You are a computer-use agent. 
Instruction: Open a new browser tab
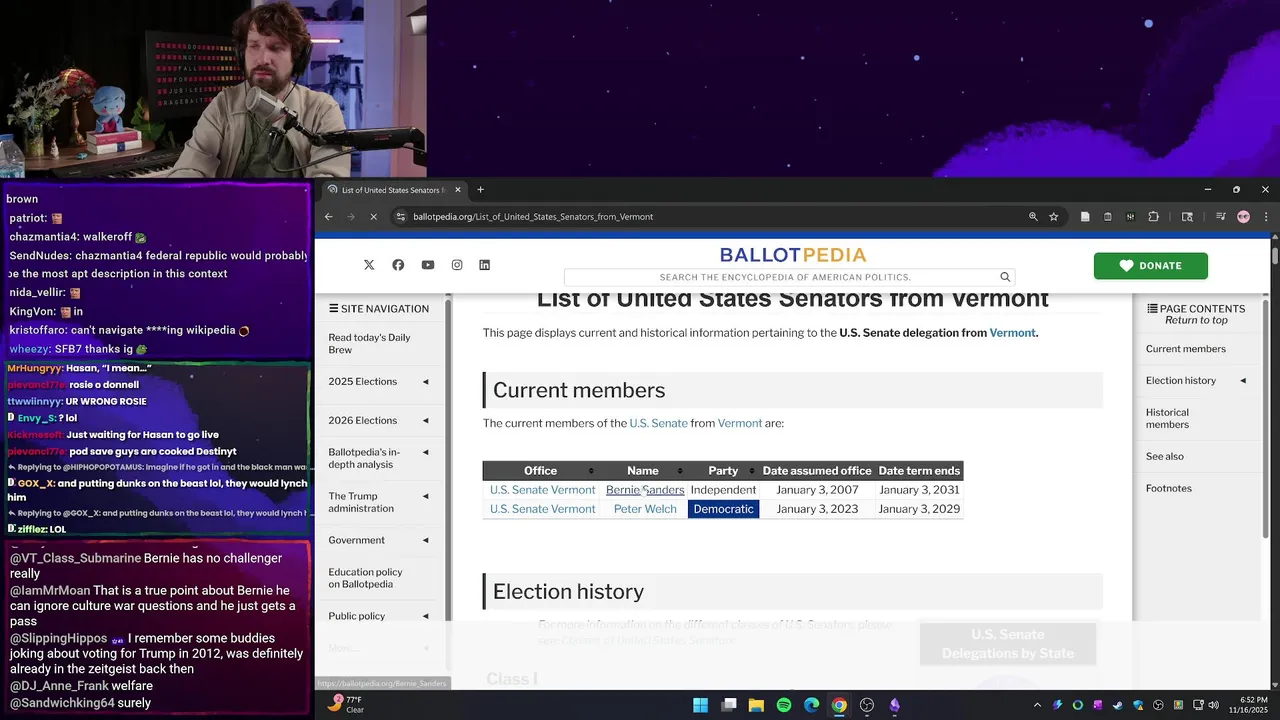(x=480, y=190)
